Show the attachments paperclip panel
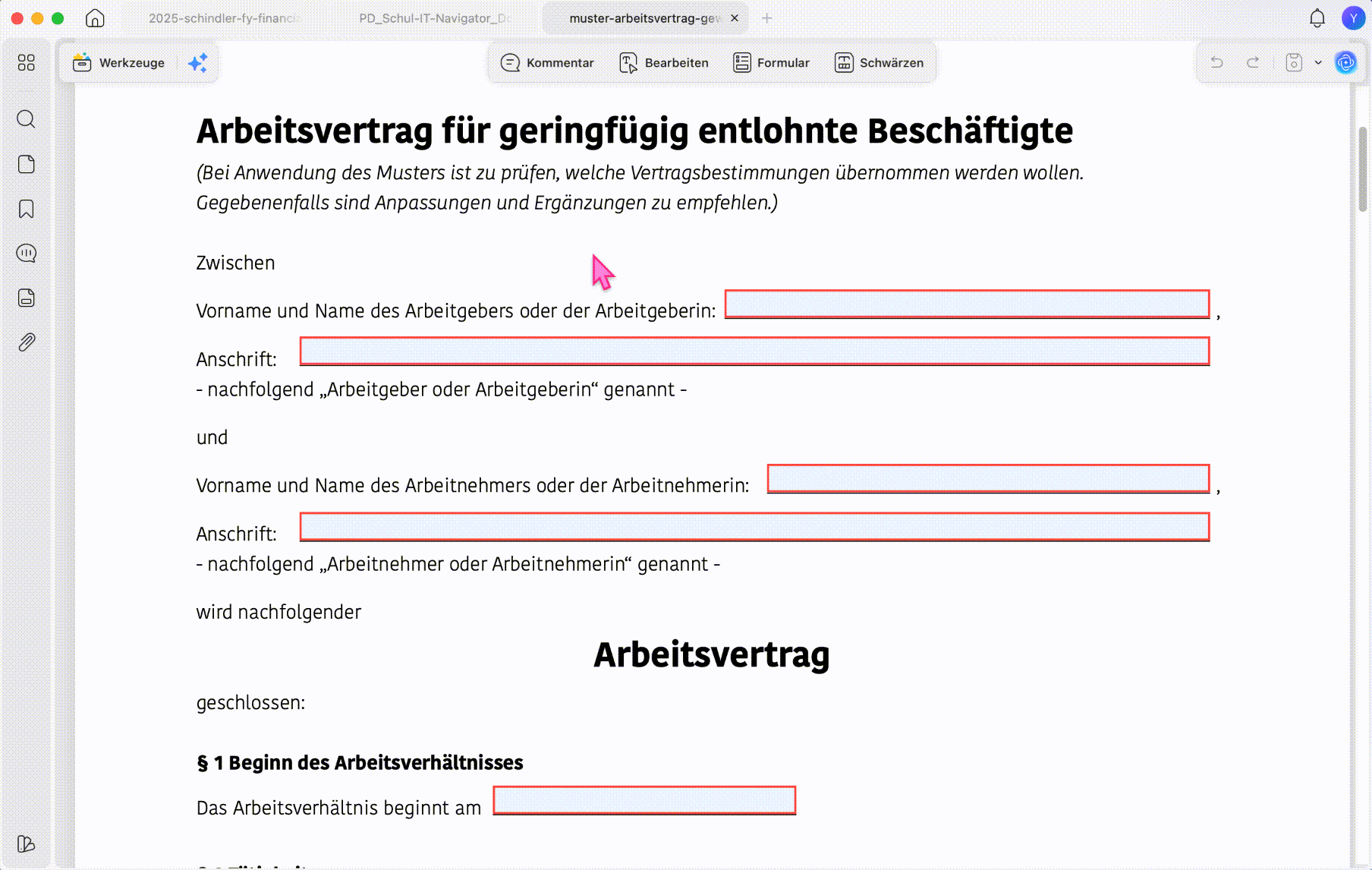This screenshot has height=870, width=1372. [27, 342]
